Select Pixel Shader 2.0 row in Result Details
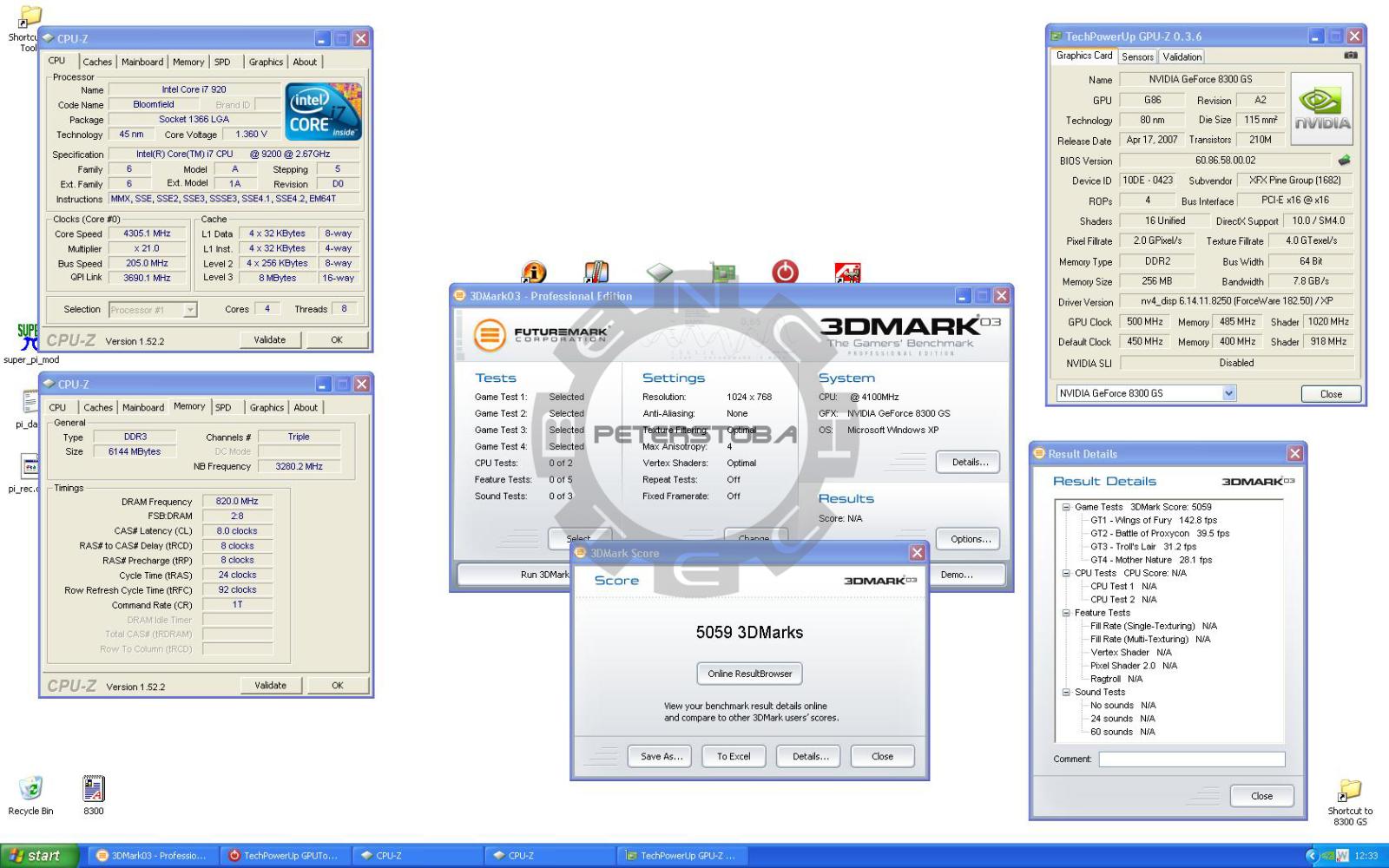 tap(1134, 666)
